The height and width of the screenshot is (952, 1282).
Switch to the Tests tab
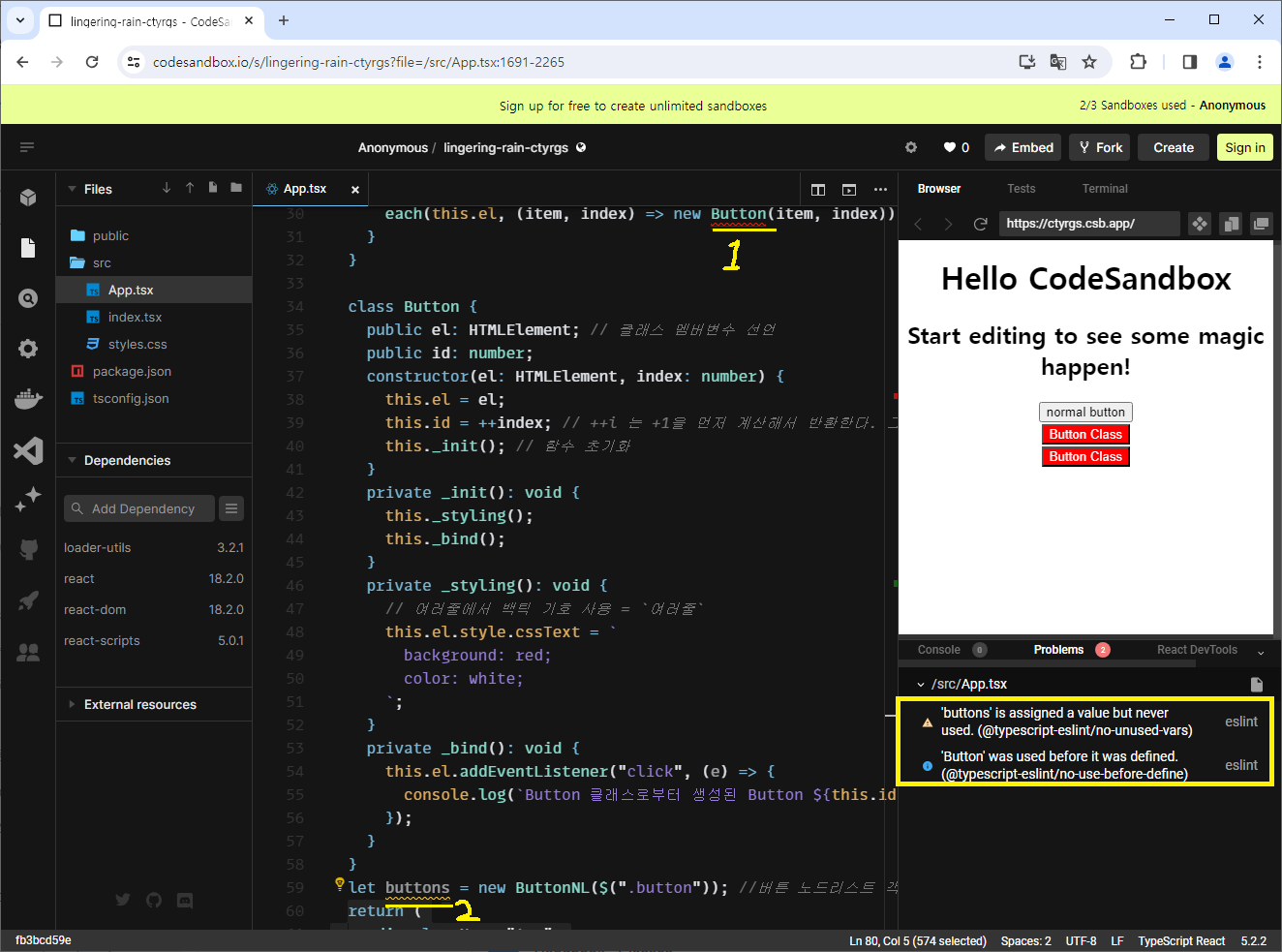(1021, 189)
